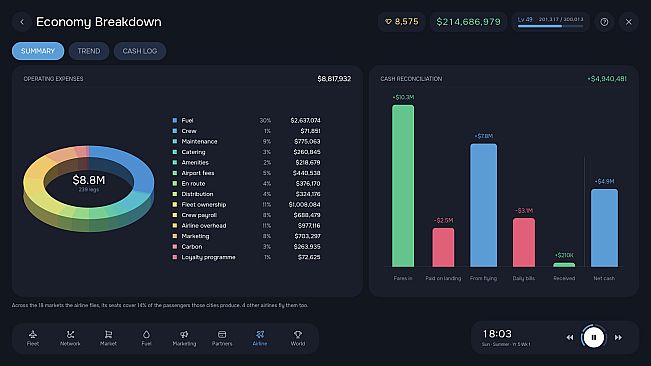Click the En route legend row label
This screenshot has width=651, height=366.
193,183
